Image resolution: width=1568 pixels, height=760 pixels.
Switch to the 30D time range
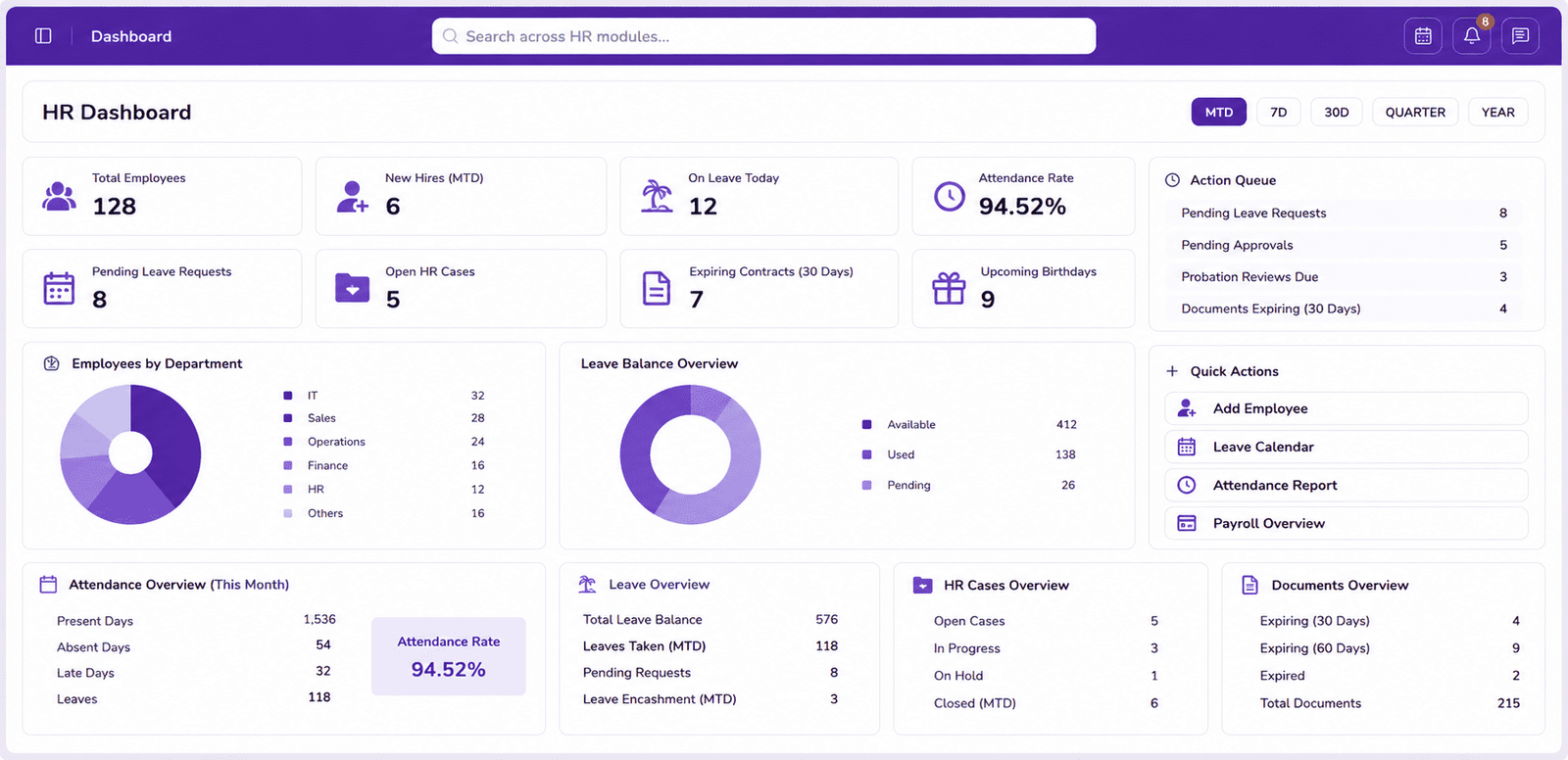[1337, 113]
